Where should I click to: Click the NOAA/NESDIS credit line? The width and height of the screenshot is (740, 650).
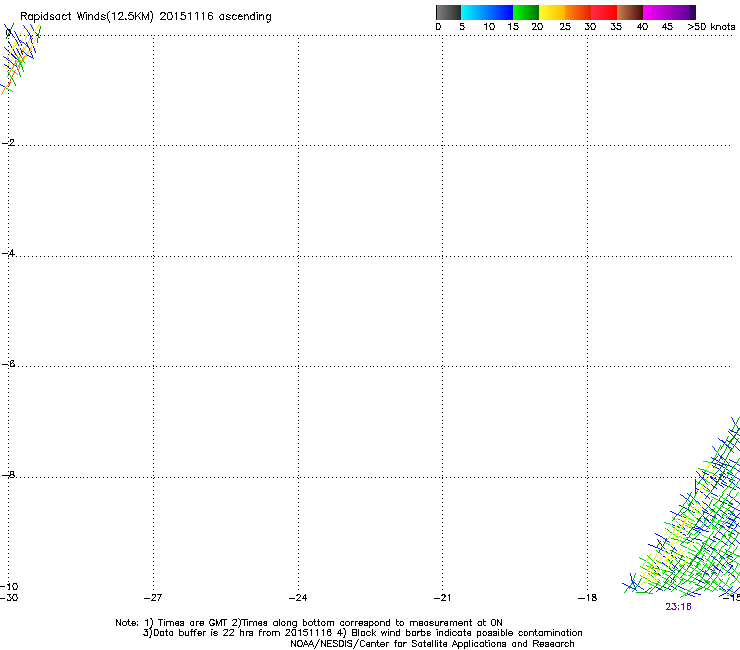[432, 644]
